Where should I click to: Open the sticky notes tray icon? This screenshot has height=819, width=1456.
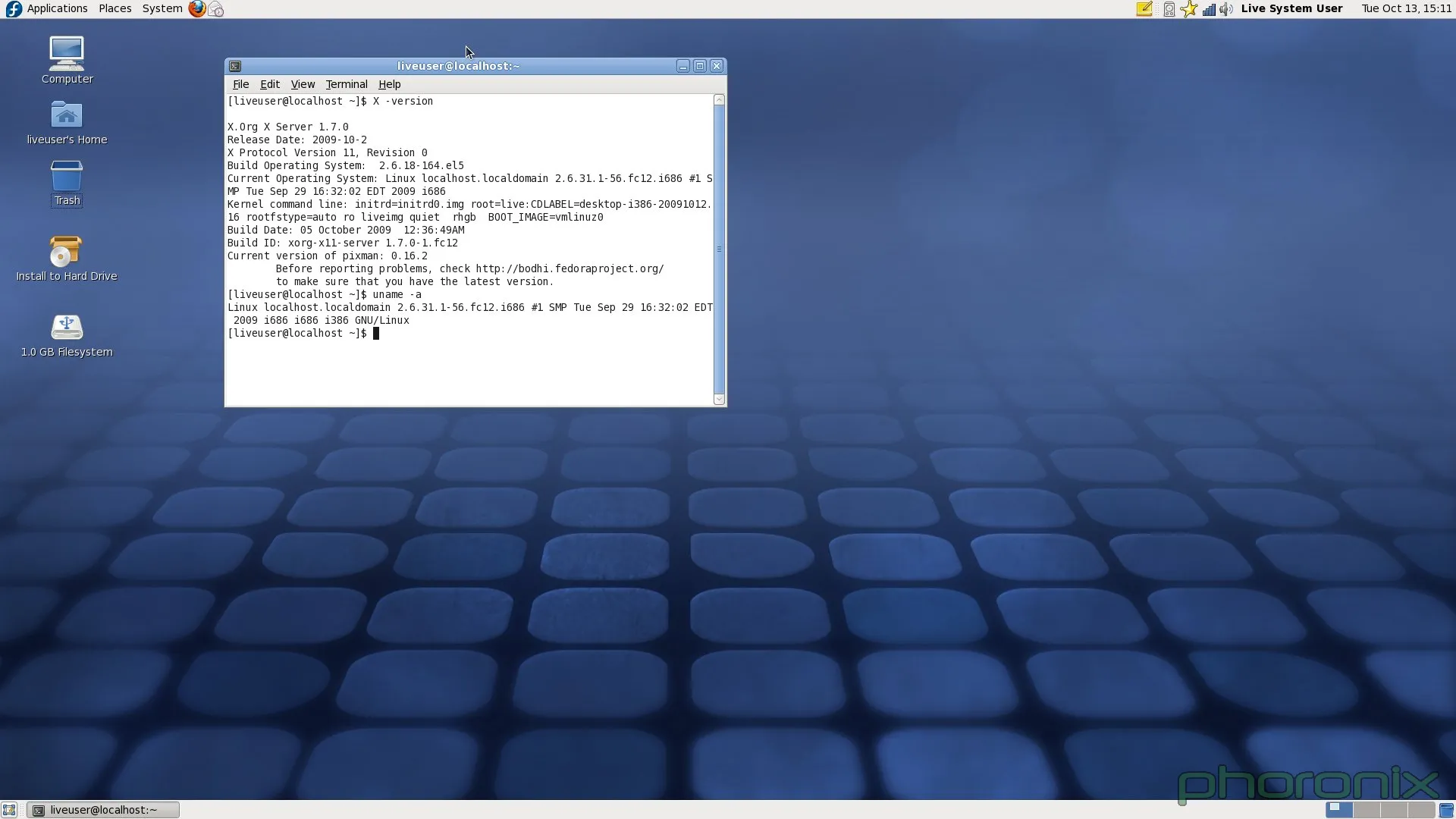[x=1144, y=9]
